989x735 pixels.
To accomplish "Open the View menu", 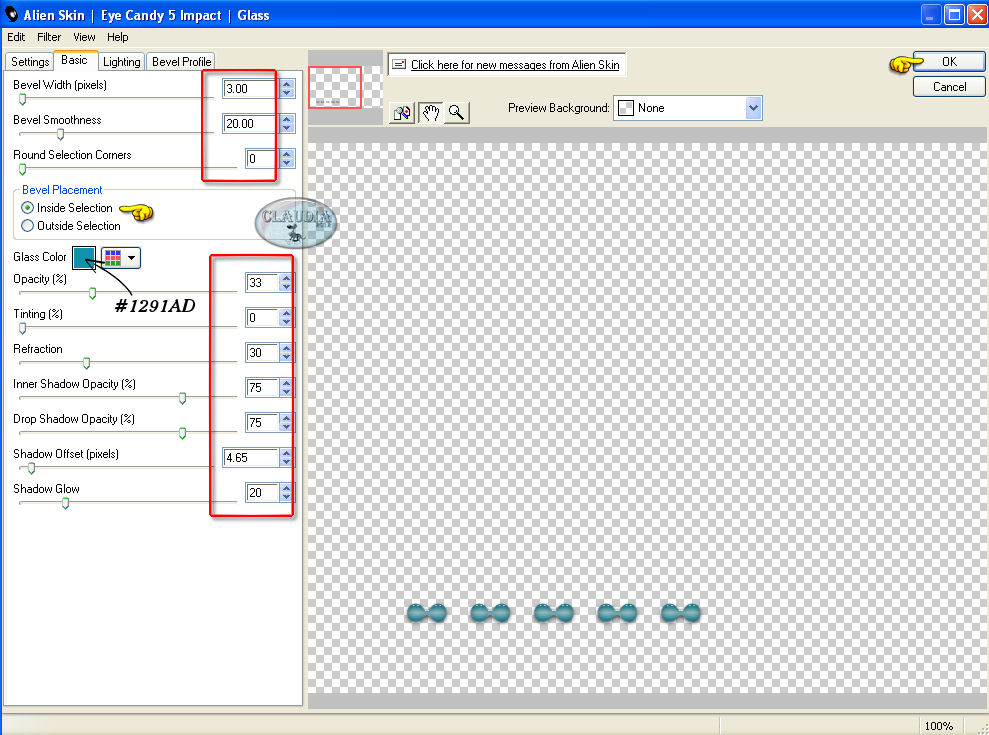I will pyautogui.click(x=84, y=37).
